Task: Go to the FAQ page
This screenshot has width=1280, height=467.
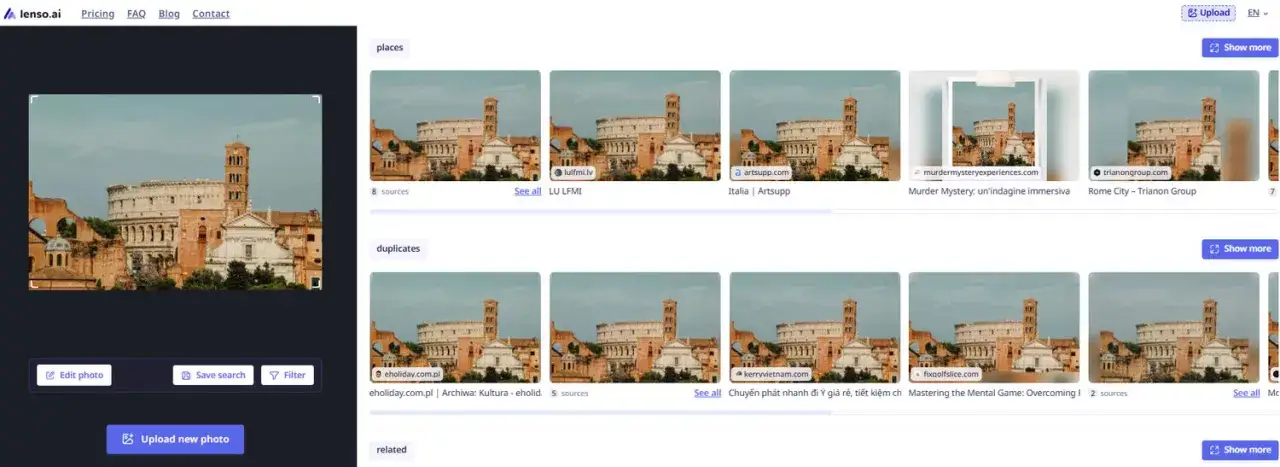Action: pyautogui.click(x=136, y=14)
